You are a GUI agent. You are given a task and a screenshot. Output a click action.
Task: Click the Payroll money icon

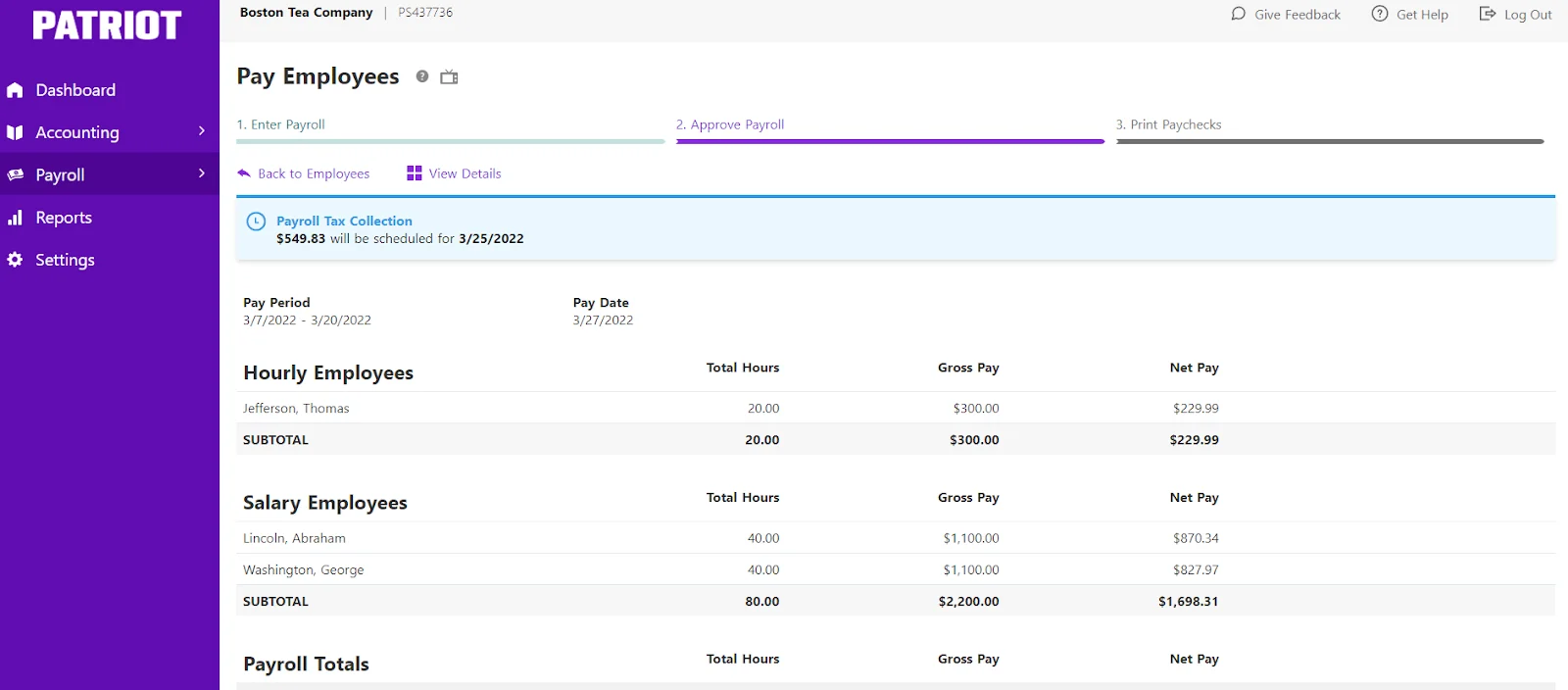15,174
